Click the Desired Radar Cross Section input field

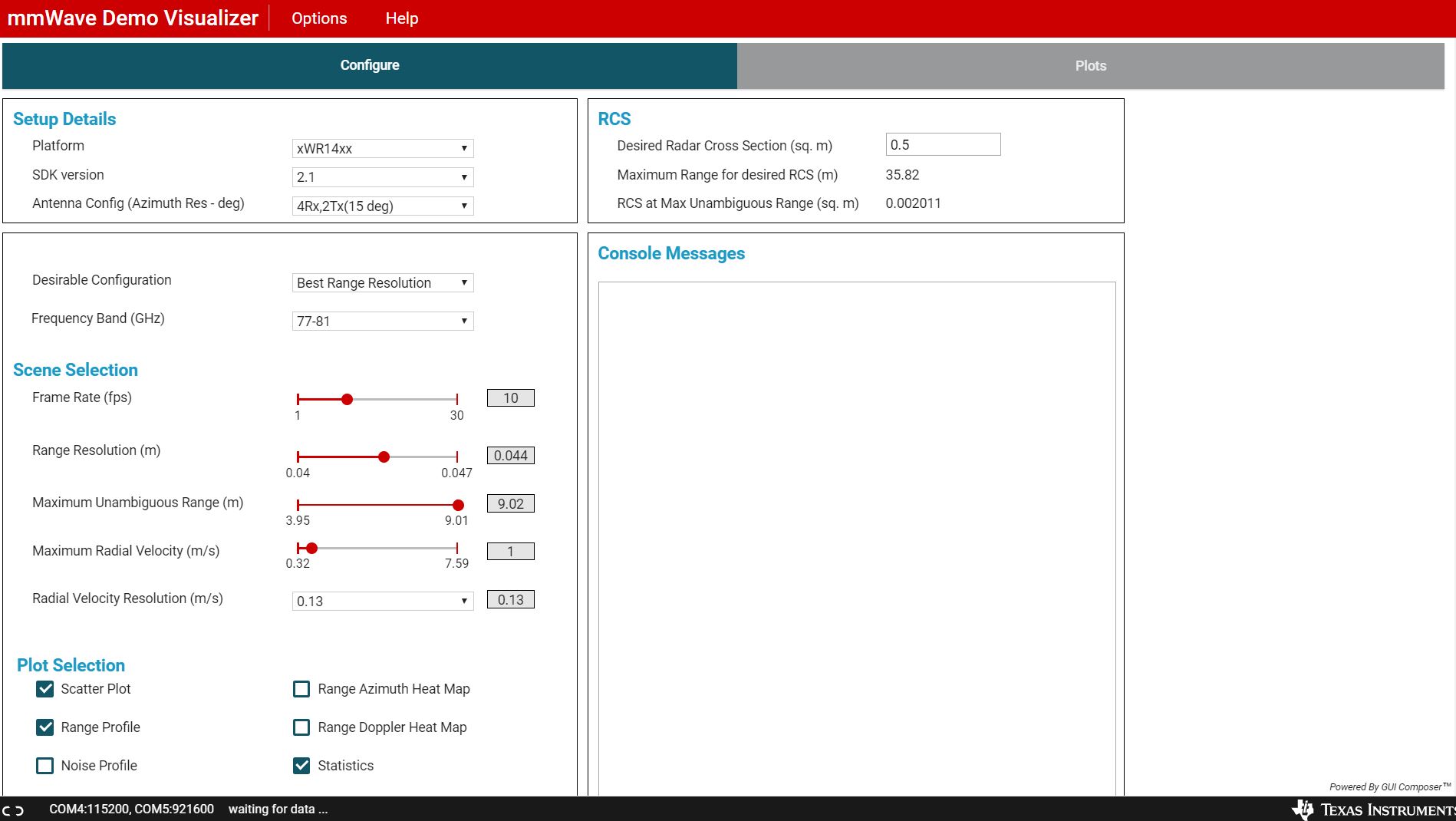tap(943, 144)
